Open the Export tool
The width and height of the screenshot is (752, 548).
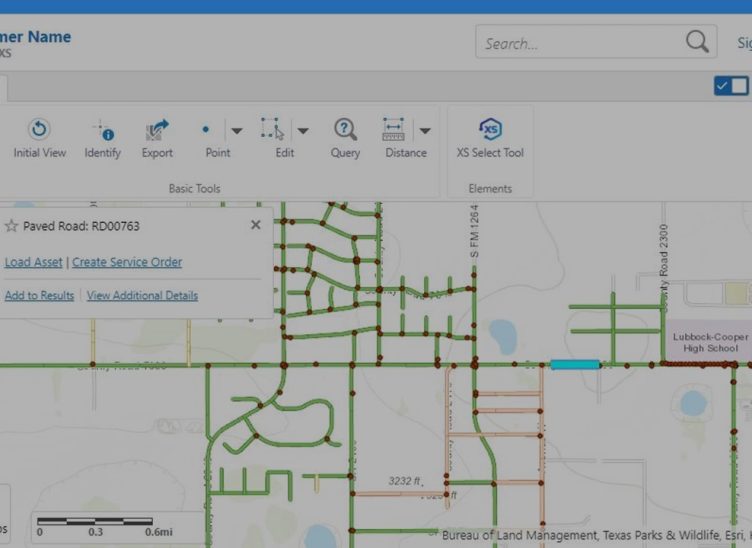click(x=157, y=130)
